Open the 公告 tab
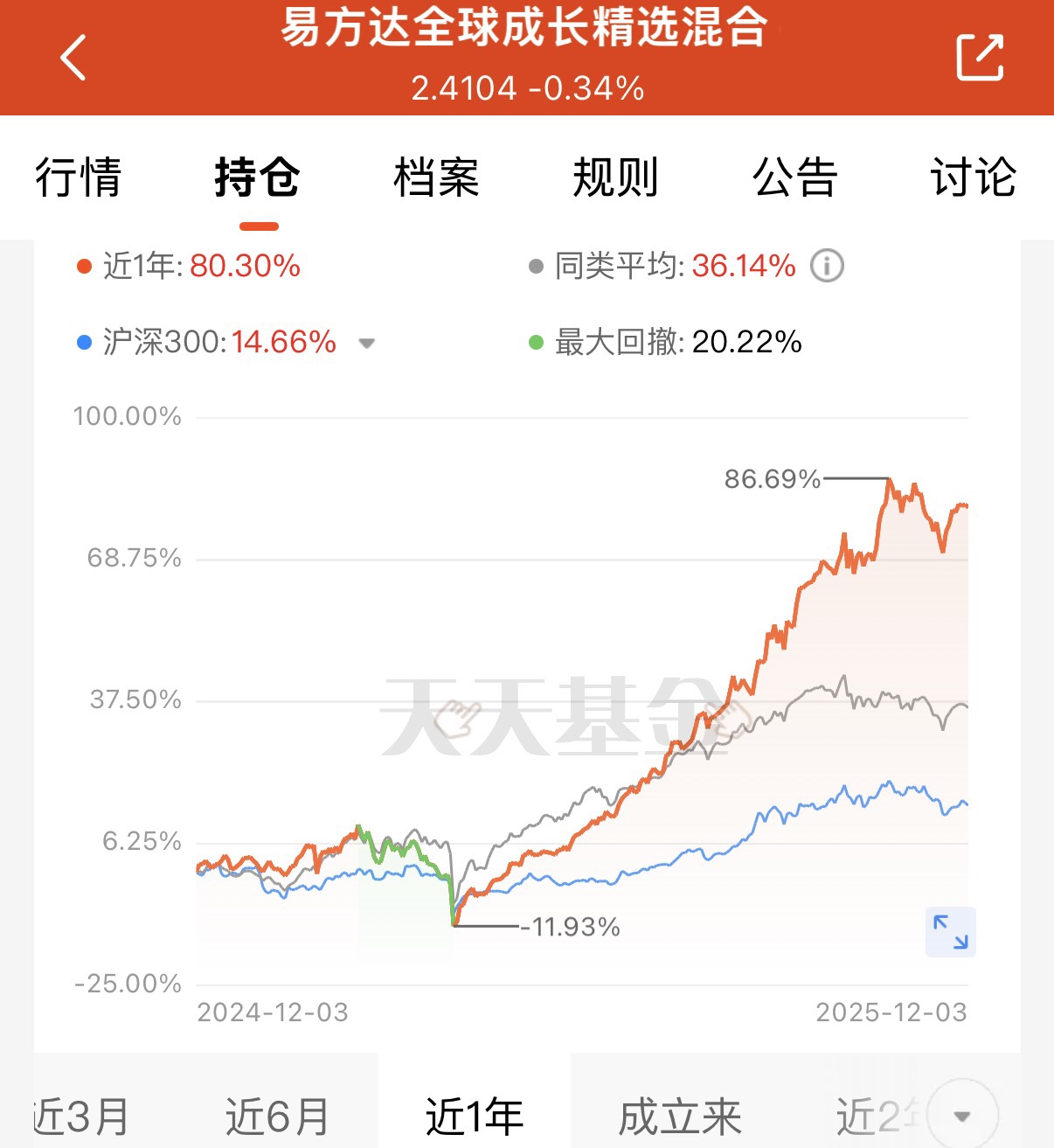This screenshot has width=1054, height=1148. [794, 177]
